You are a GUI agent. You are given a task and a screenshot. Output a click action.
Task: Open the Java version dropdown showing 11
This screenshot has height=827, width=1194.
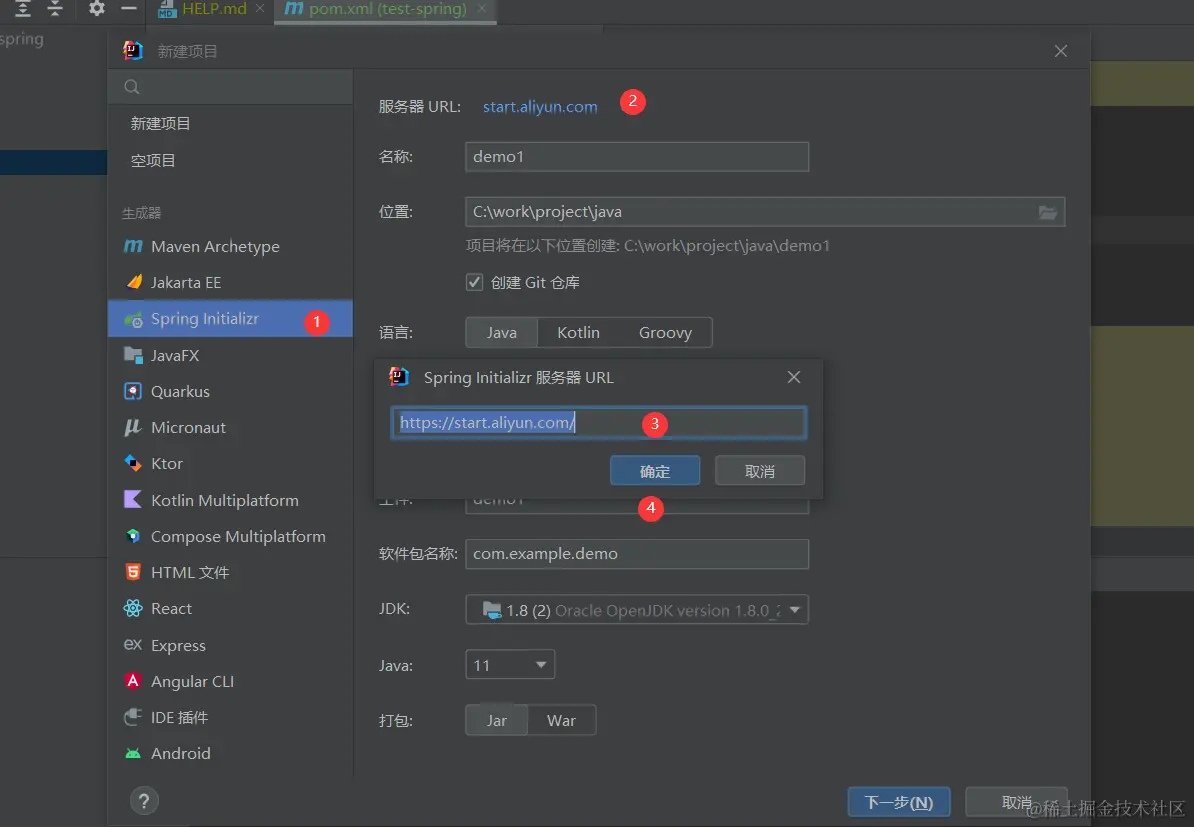(x=510, y=665)
